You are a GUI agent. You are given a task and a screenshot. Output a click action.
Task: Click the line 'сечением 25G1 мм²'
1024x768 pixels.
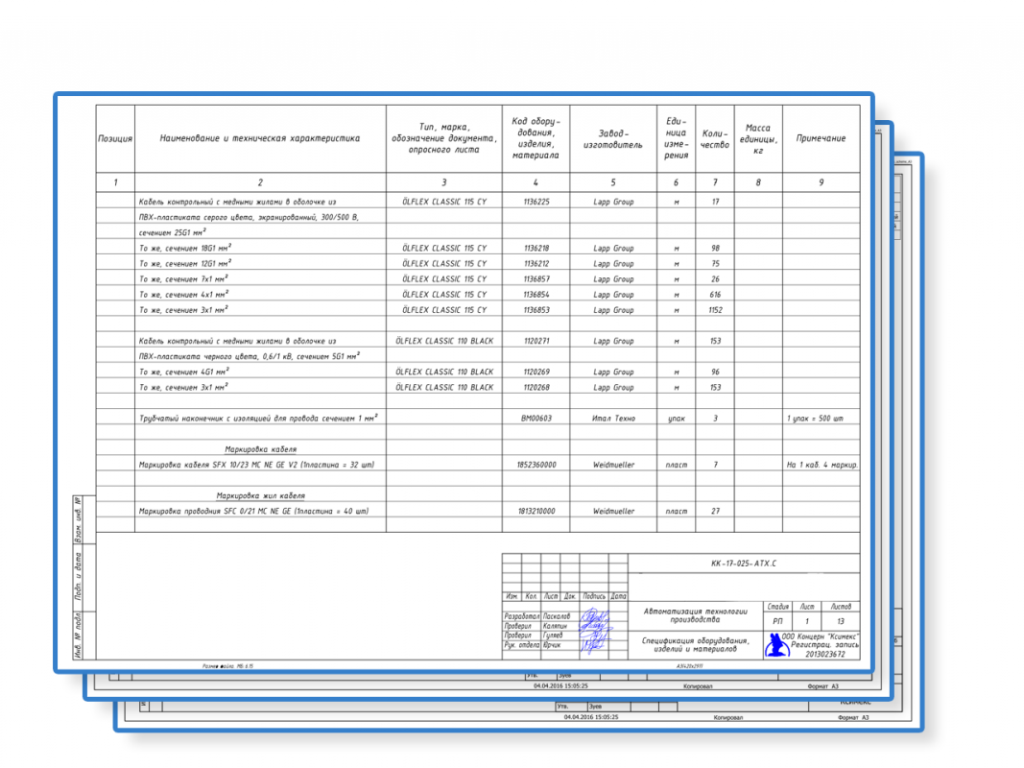click(172, 232)
